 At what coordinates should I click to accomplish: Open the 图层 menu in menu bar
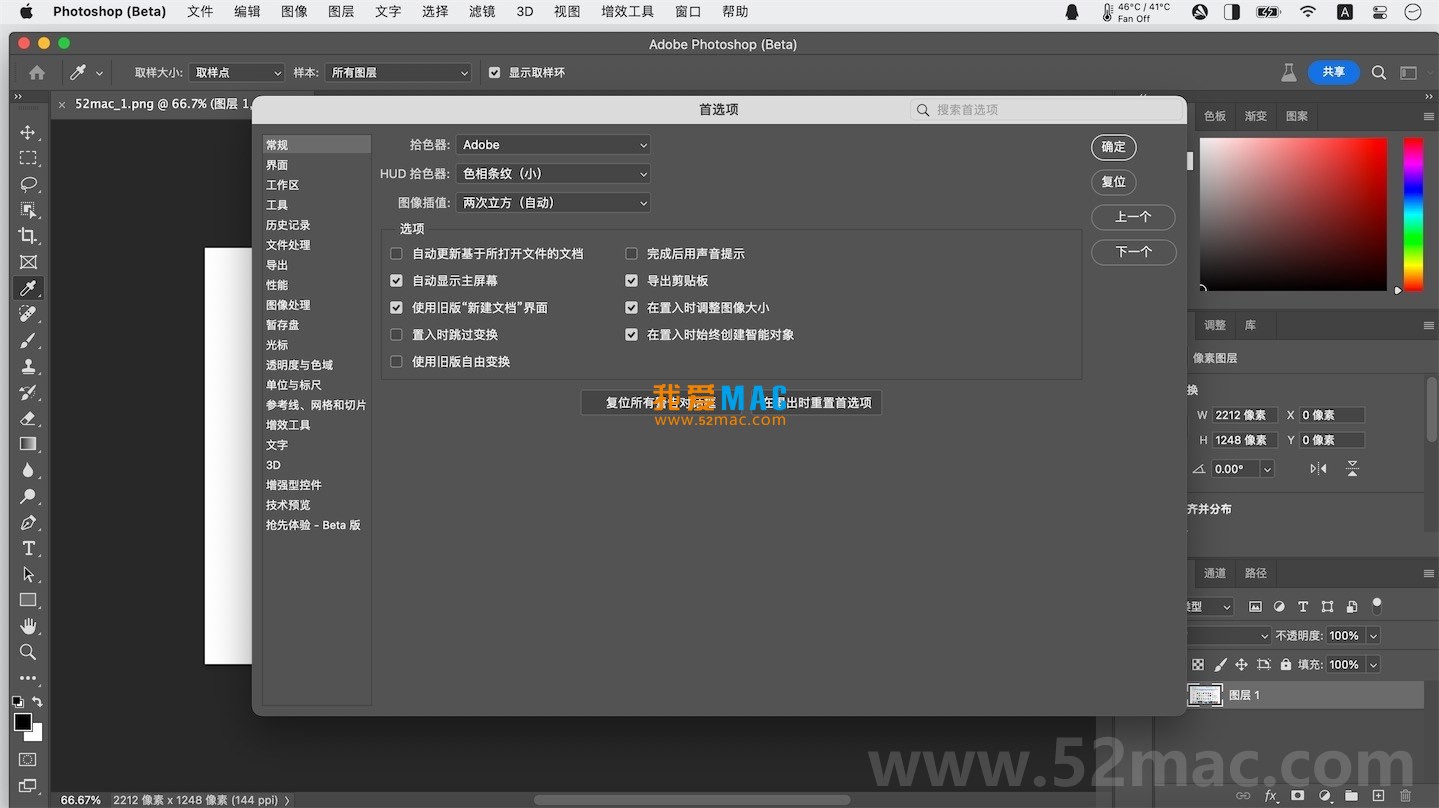point(341,12)
